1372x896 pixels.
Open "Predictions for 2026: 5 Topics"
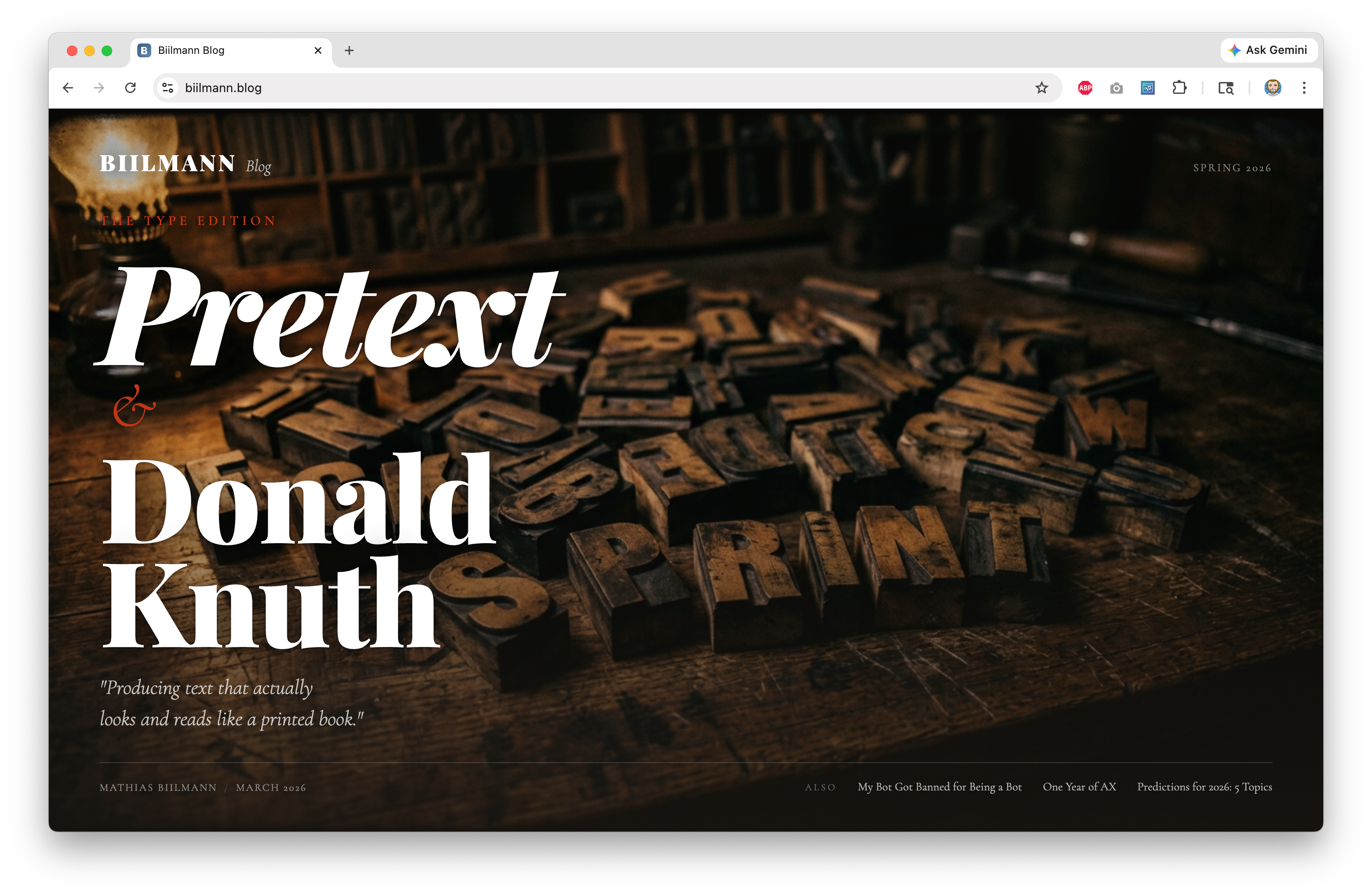coord(1204,786)
